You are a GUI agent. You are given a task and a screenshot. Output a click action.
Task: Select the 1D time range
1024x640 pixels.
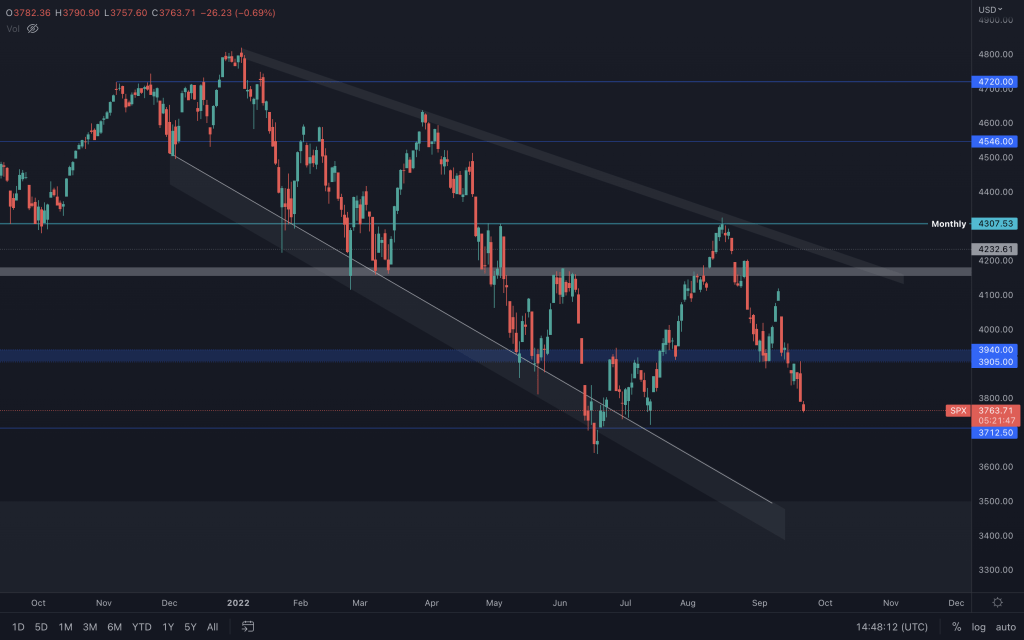18,627
